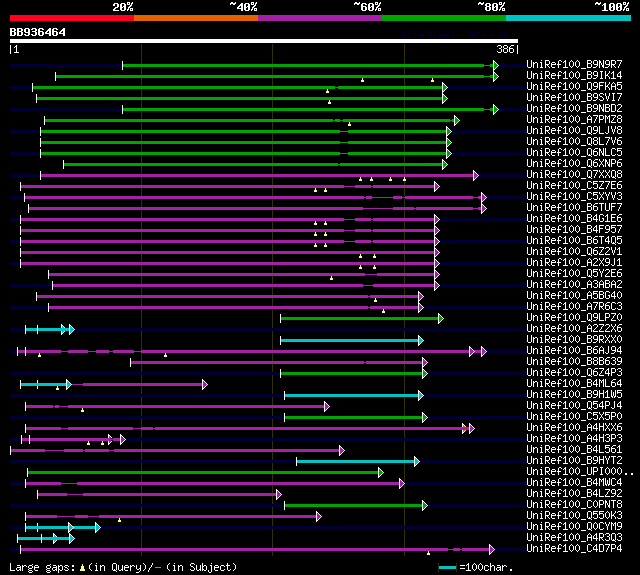Go to the UniRef100_C0PNT8 label
Screen dimensions: 640x575
click(x=574, y=505)
